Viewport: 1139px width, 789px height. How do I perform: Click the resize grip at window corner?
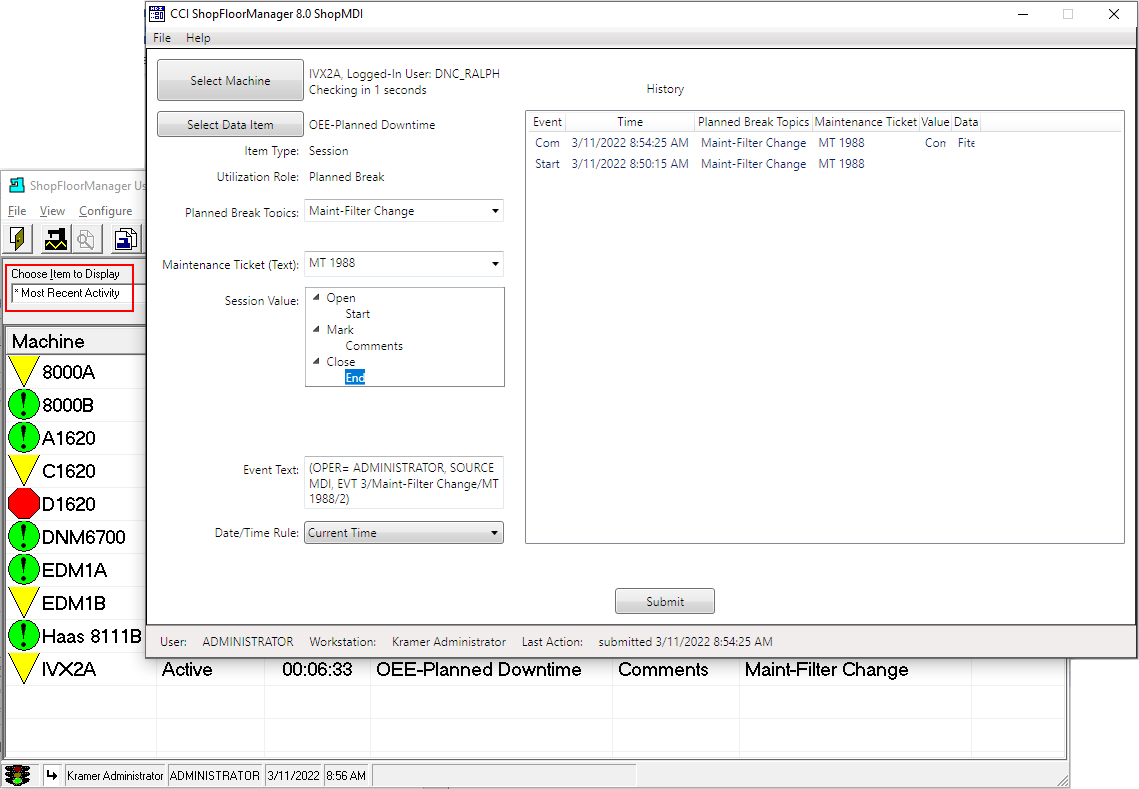coord(1062,781)
